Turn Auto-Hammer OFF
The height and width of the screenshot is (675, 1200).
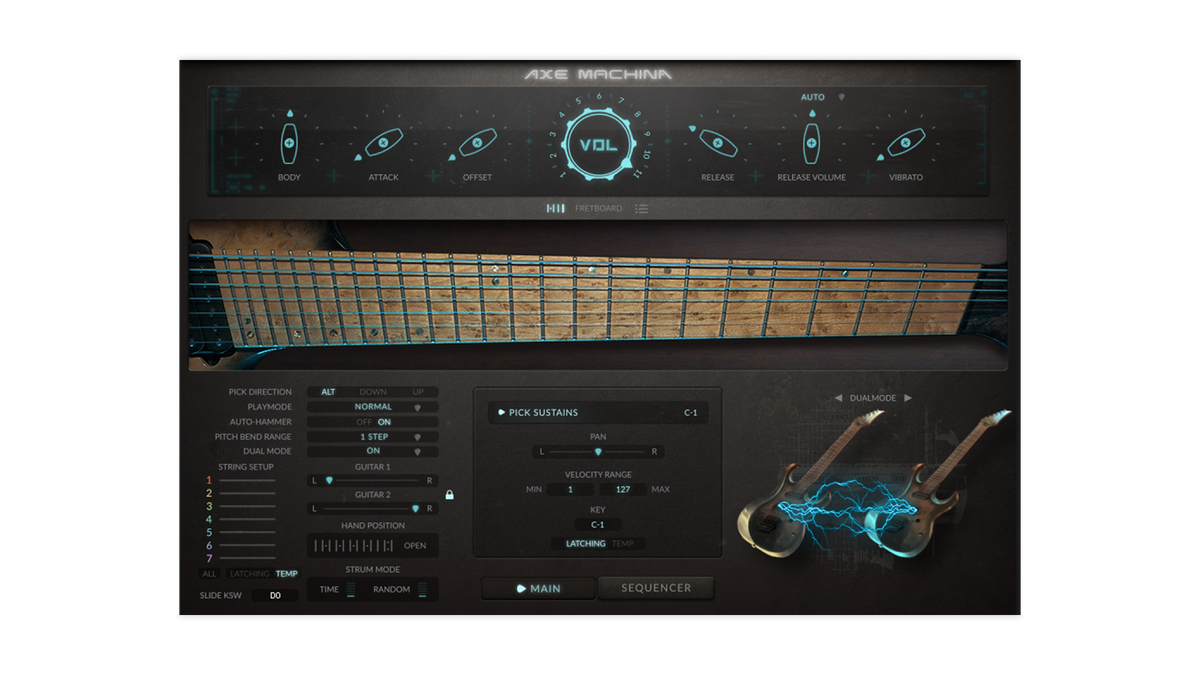(x=364, y=422)
